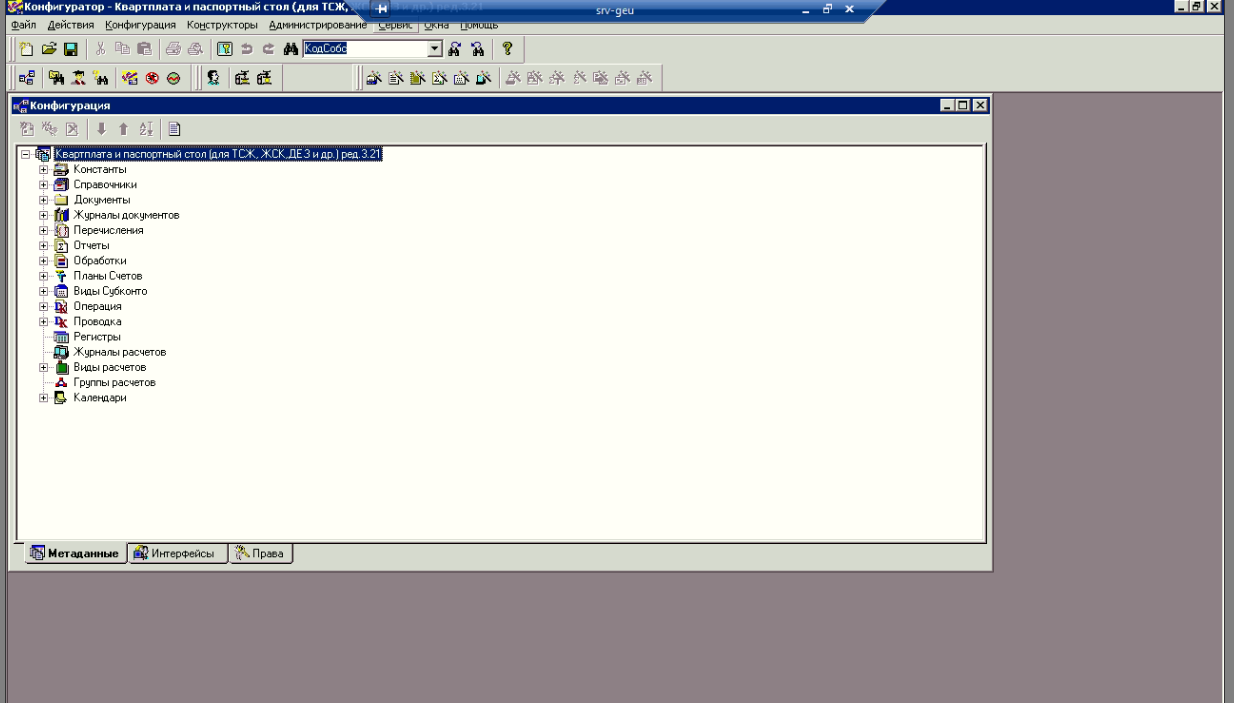
Task: Collapse the root configuration tree node
Action: tap(25, 155)
